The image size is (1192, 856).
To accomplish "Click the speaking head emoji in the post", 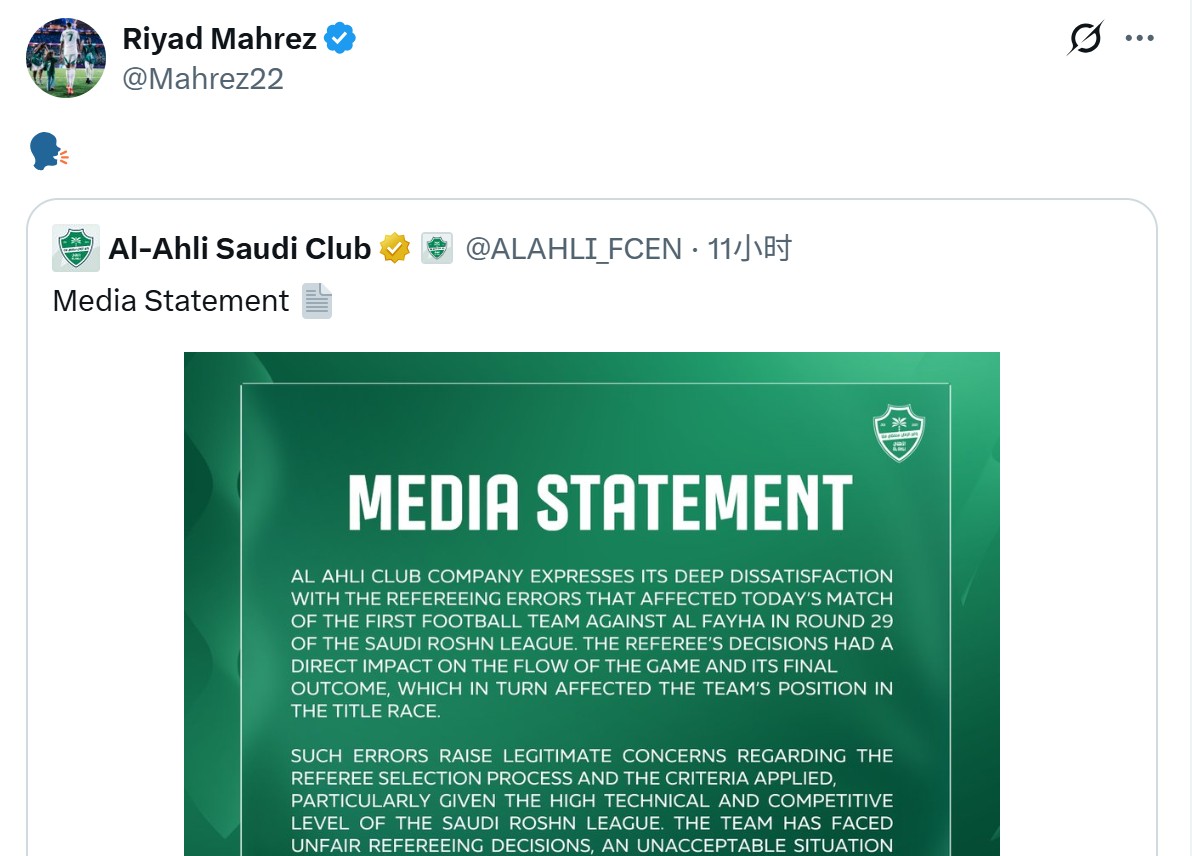I will point(49,152).
